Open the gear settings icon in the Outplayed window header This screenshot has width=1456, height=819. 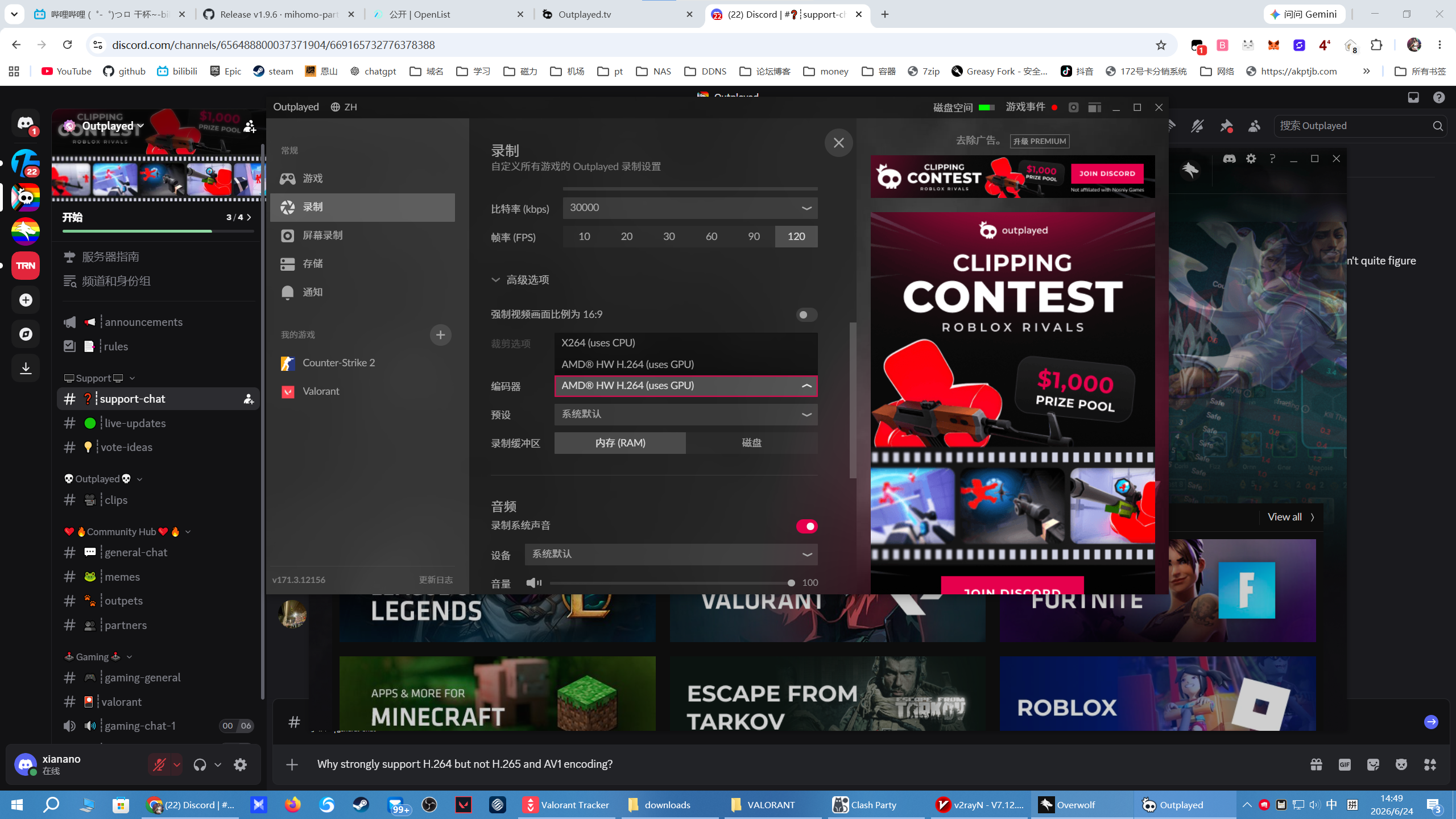1251,159
